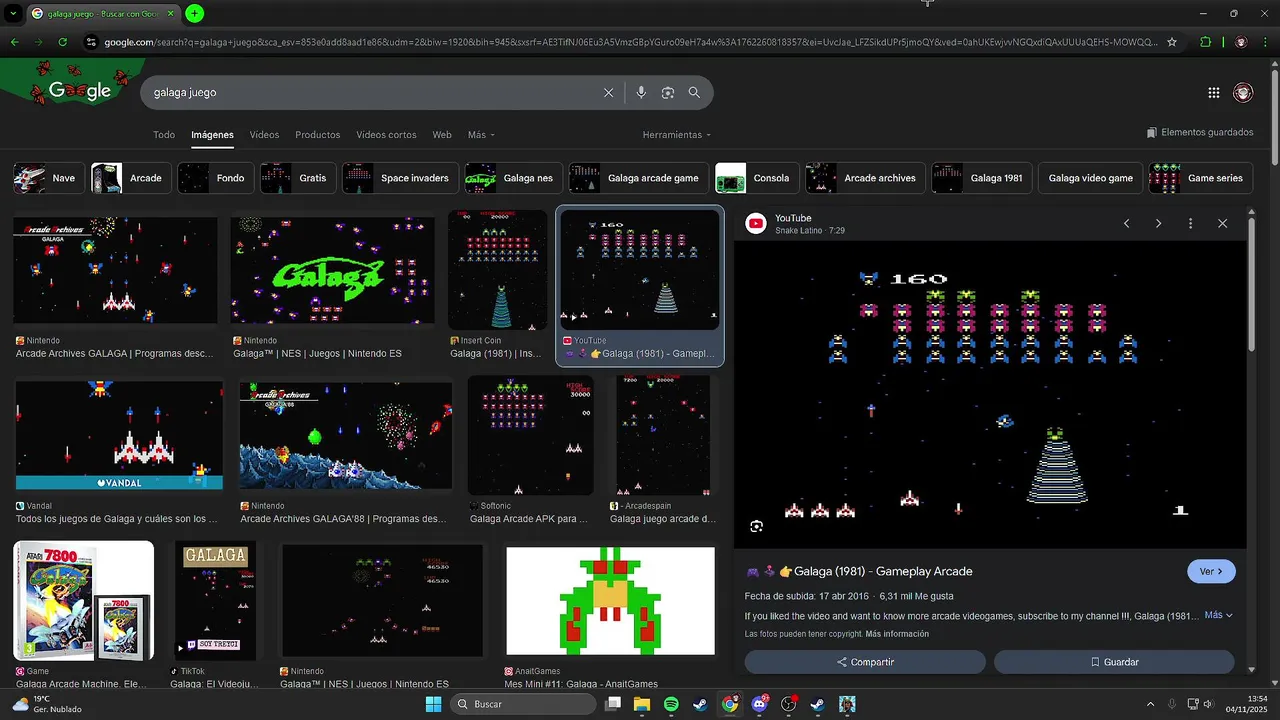
Task: Switch to the Todo results tab
Action: 164,135
